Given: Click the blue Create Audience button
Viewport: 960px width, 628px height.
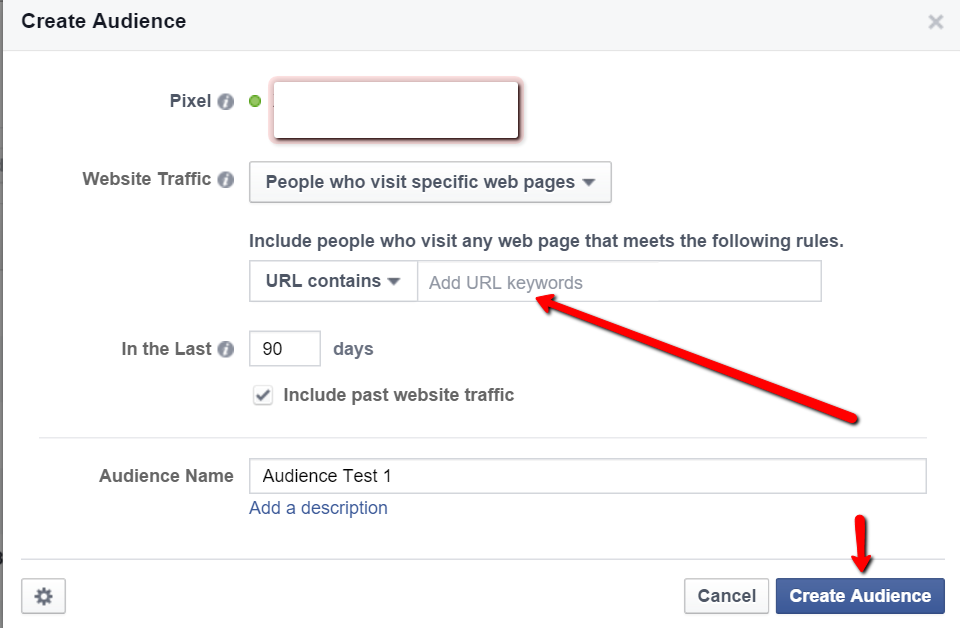Looking at the screenshot, I should point(860,596).
